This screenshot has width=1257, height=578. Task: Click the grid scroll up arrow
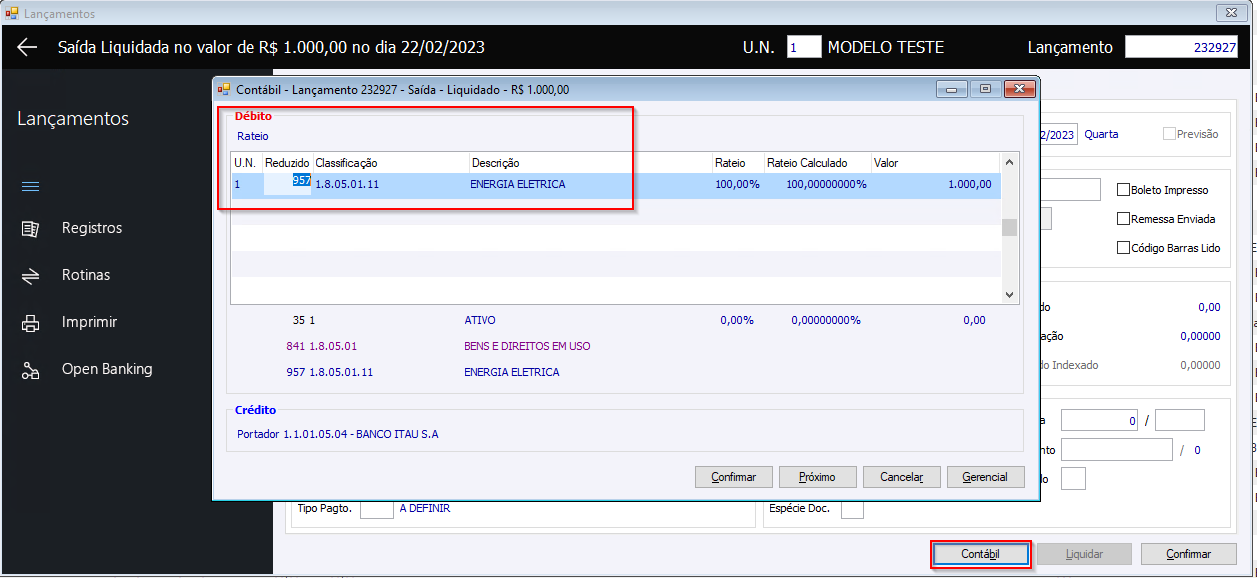[x=1010, y=162]
